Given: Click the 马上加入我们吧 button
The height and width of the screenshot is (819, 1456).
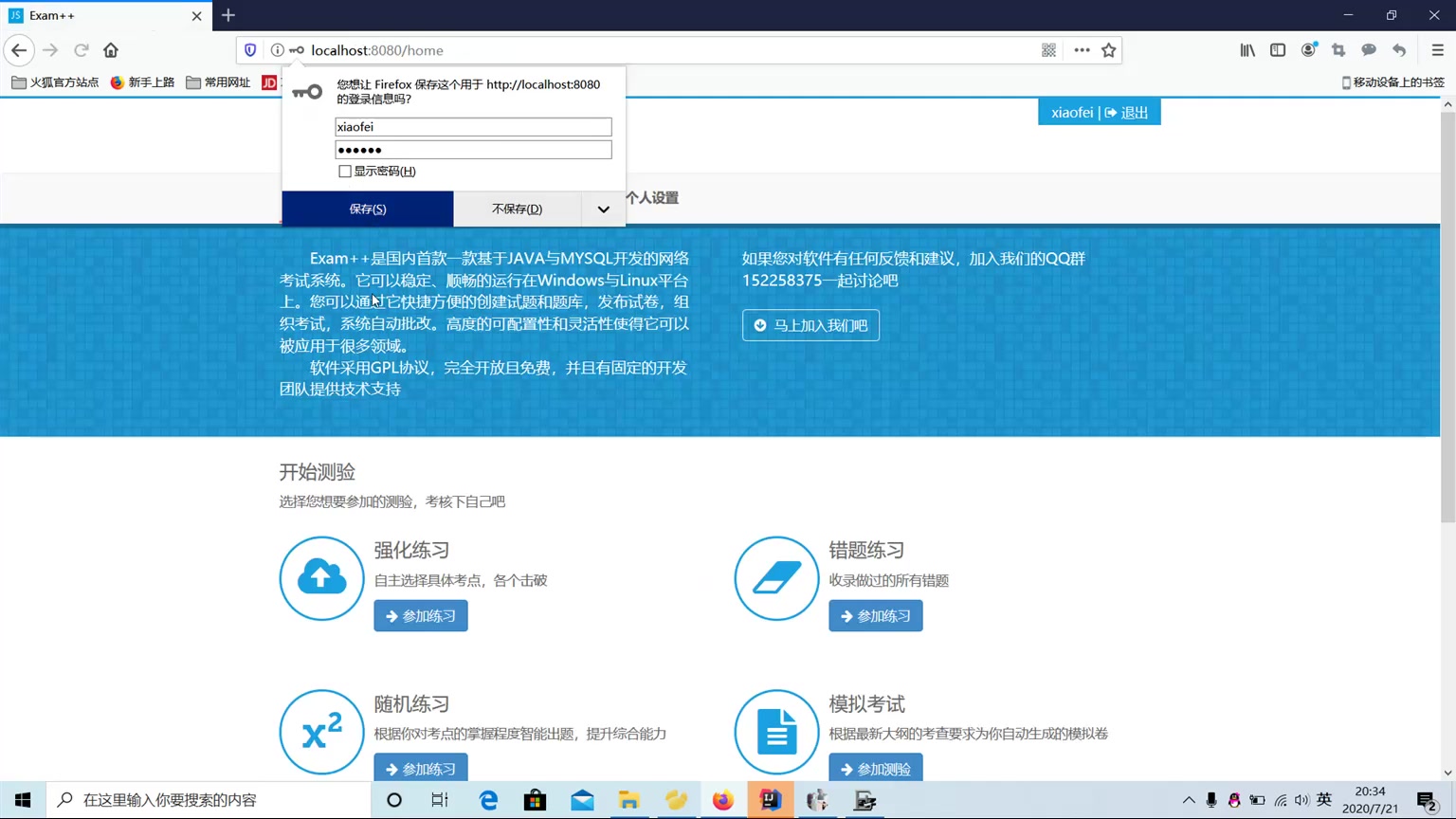Looking at the screenshot, I should coord(810,325).
